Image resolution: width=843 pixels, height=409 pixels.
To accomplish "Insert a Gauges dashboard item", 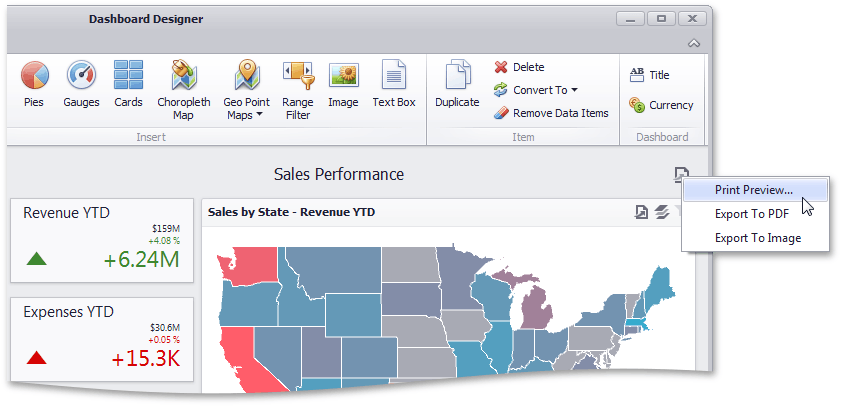I will (81, 84).
